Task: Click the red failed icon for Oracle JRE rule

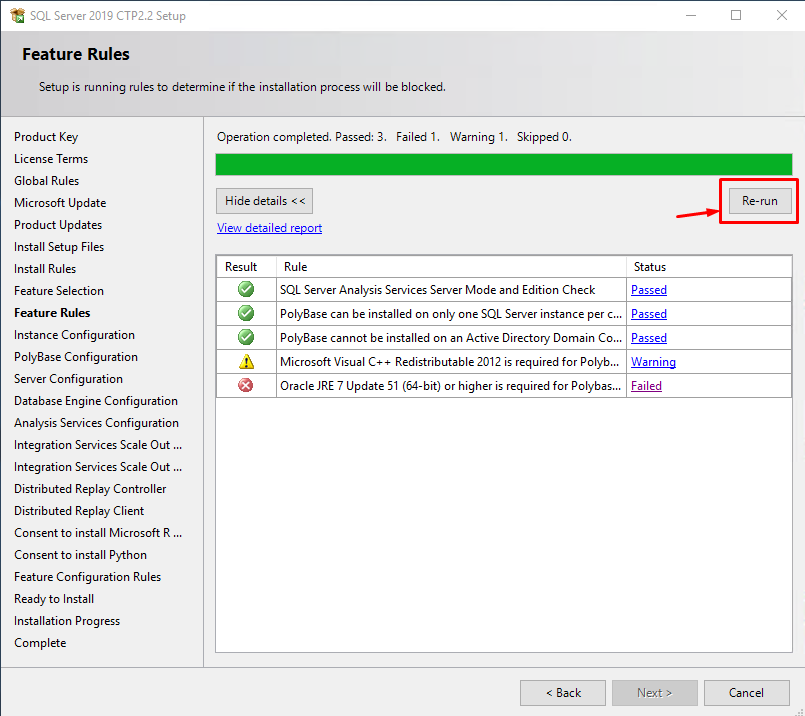Action: coord(246,385)
